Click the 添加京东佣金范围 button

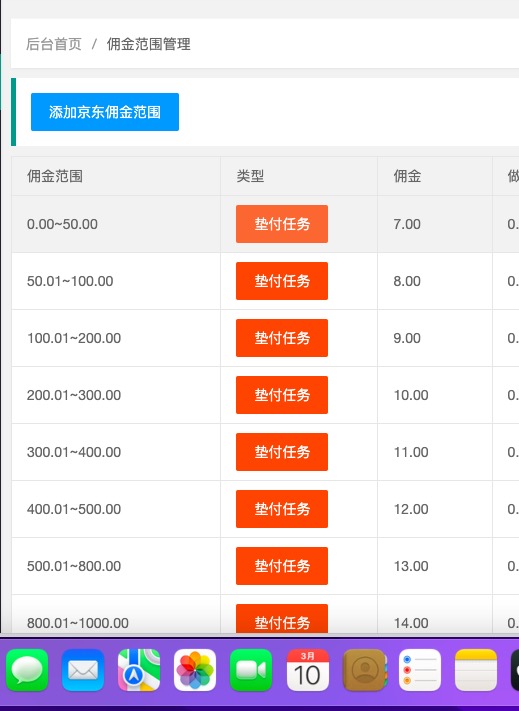pyautogui.click(x=105, y=112)
